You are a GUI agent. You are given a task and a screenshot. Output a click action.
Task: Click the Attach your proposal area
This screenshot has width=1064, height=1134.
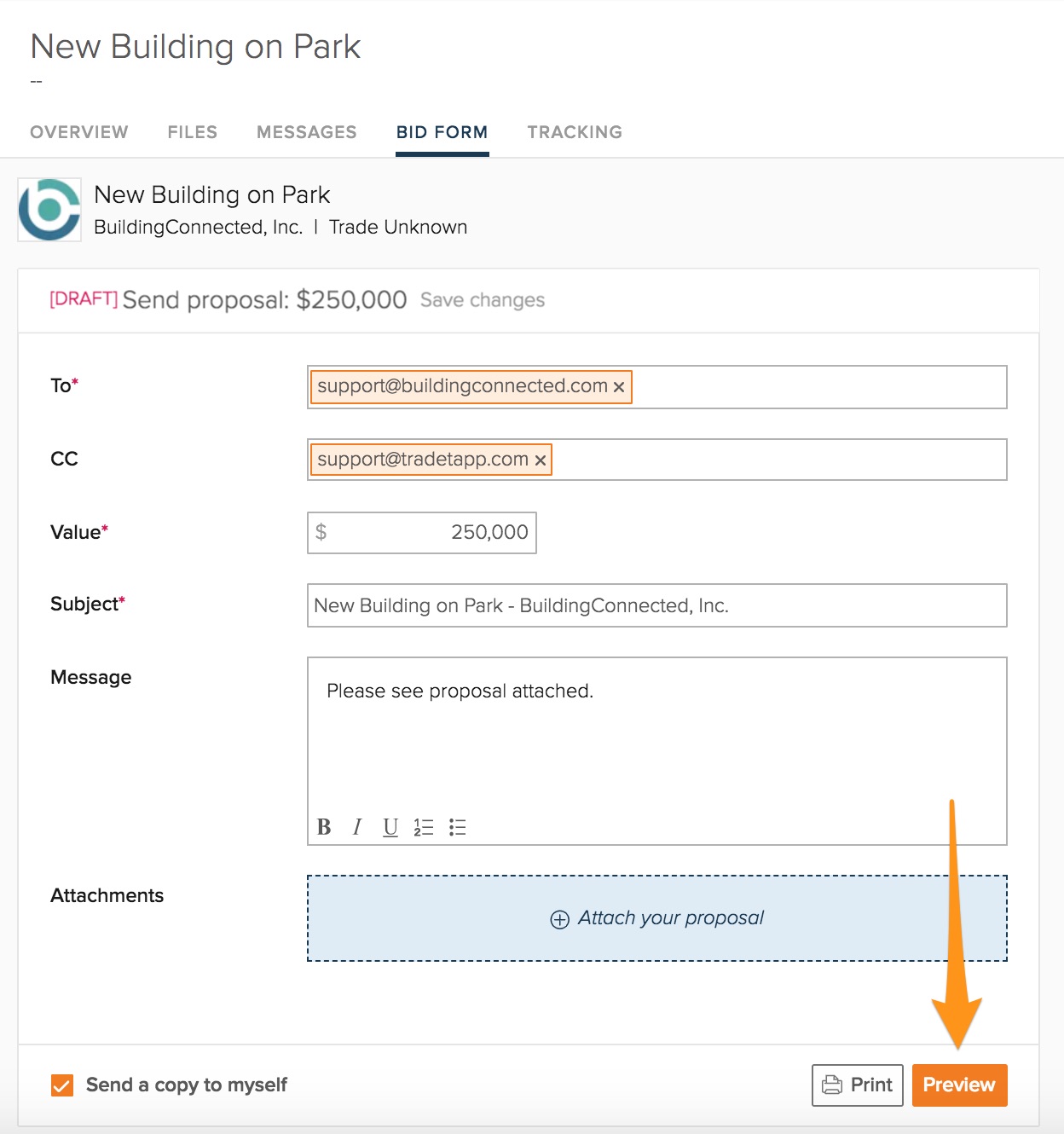656,918
